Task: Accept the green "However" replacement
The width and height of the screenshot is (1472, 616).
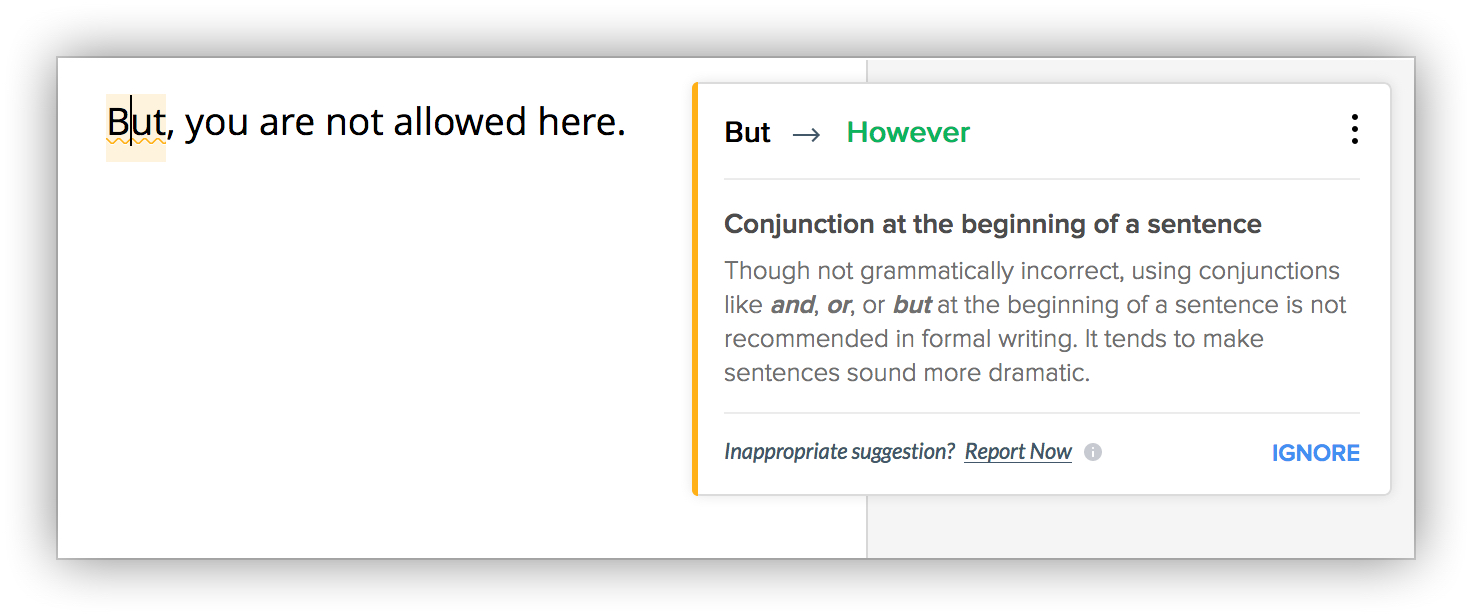Action: [x=908, y=133]
